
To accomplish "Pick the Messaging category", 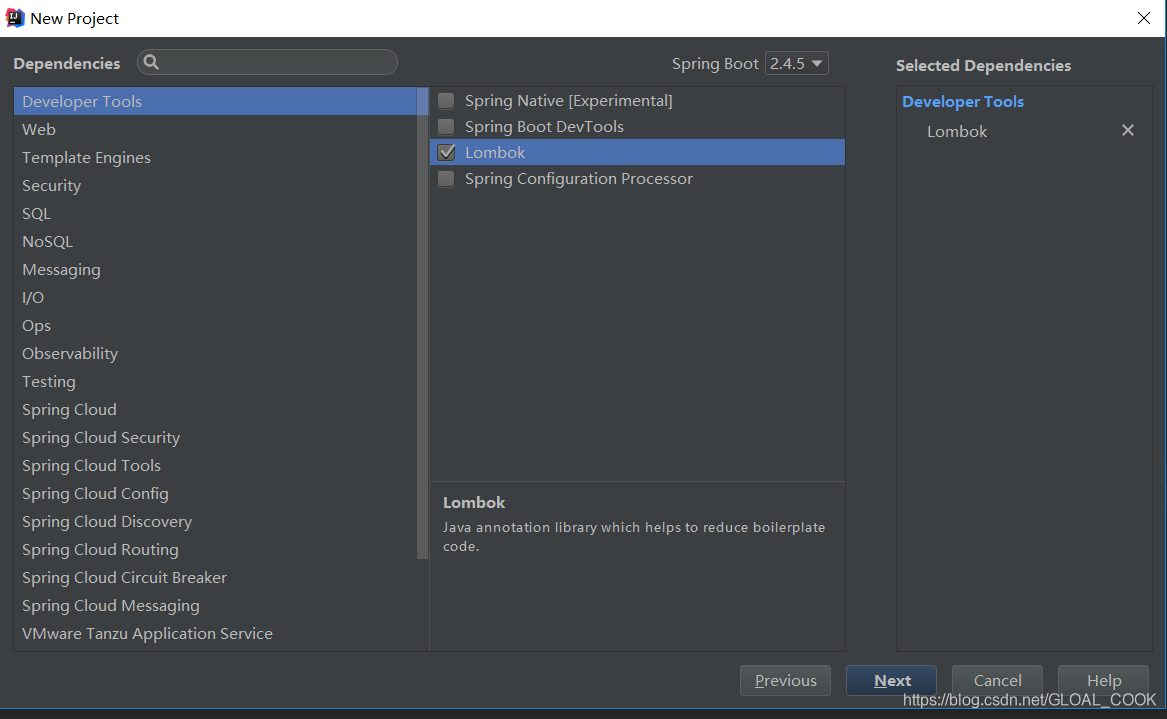I will point(216,269).
